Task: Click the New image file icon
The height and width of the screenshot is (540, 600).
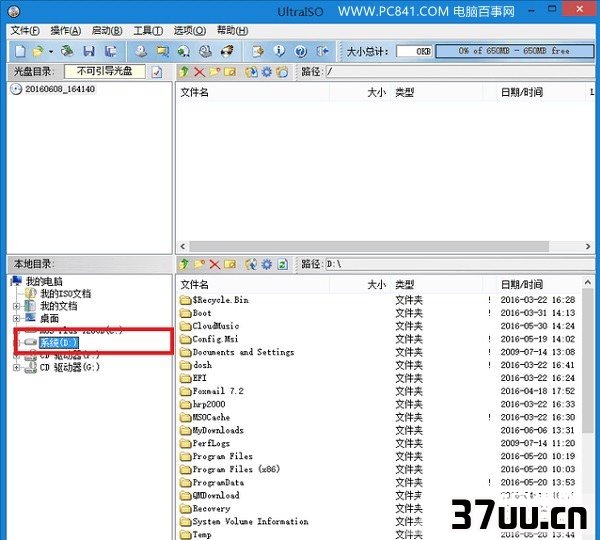Action: click(20, 51)
